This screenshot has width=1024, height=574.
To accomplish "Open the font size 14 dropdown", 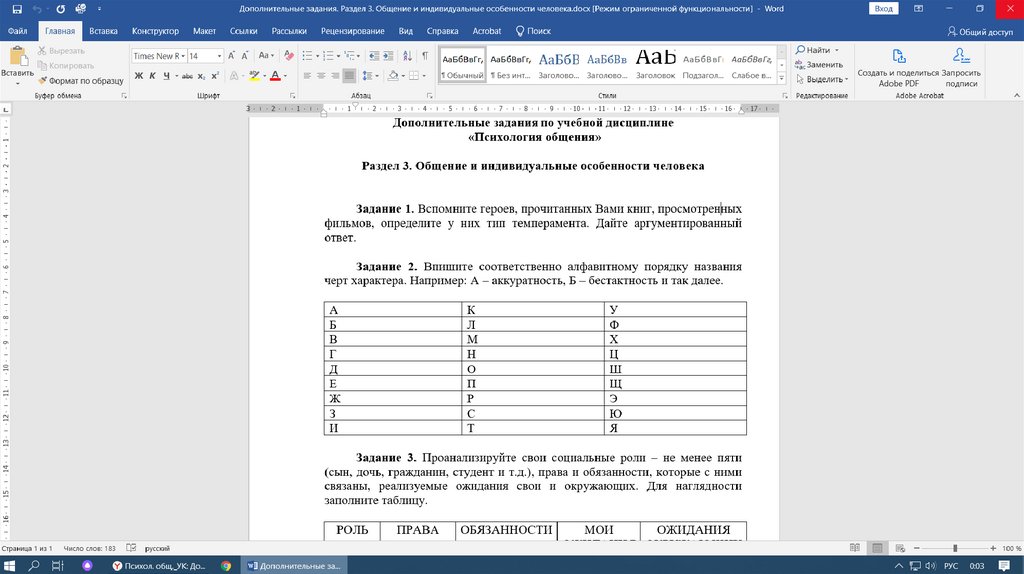I will 221,56.
